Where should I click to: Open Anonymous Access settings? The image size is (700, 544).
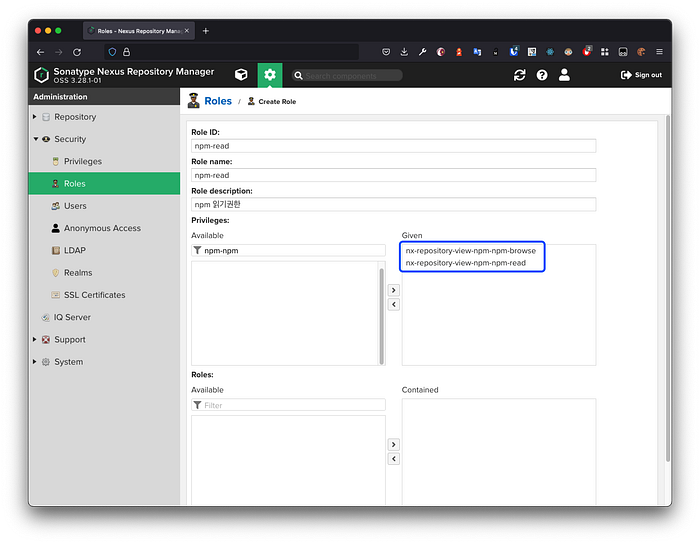click(104, 228)
